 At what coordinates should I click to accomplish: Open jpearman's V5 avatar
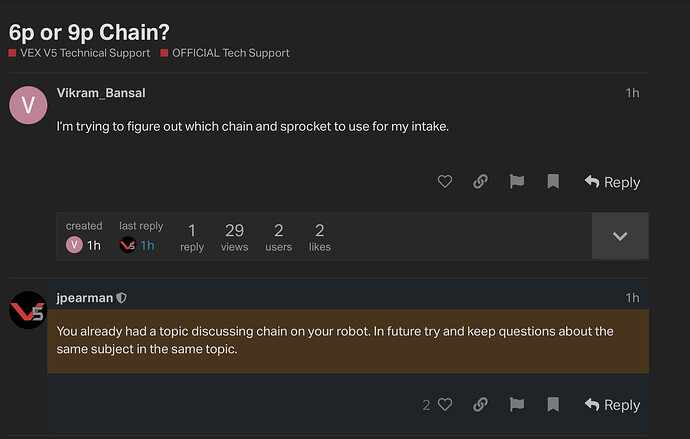tap(27, 310)
